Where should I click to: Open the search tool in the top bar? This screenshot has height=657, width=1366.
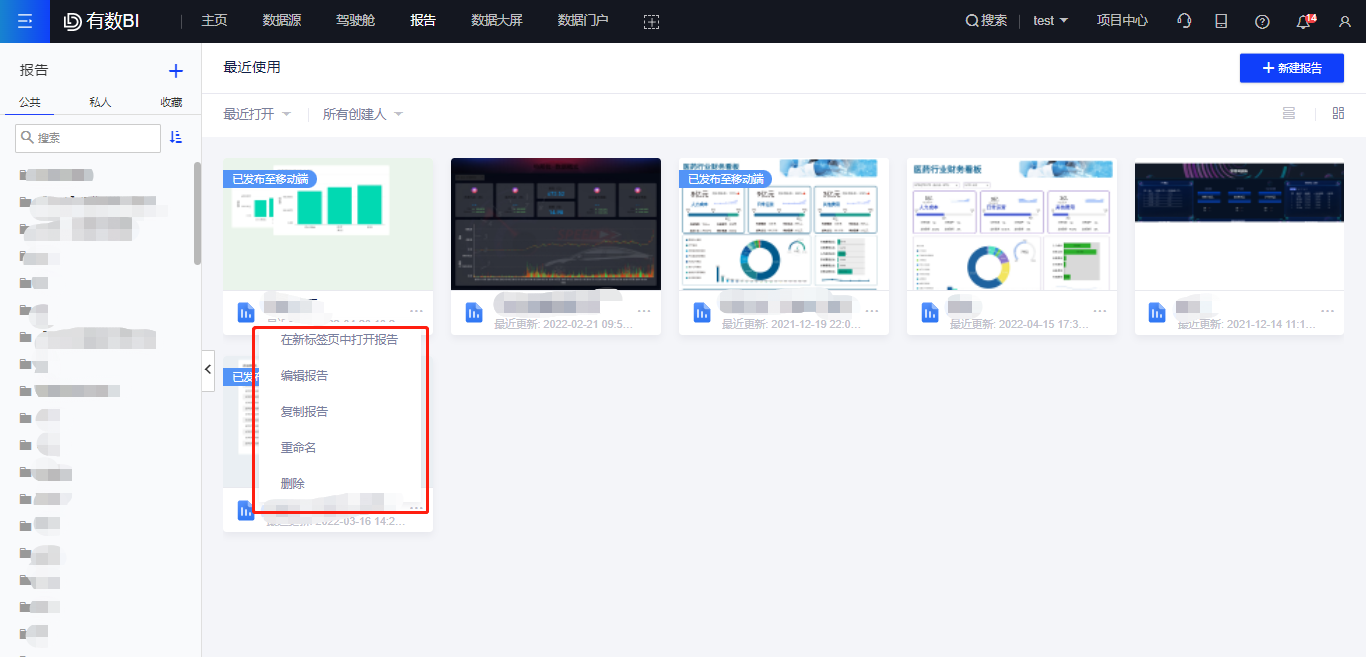(985, 20)
